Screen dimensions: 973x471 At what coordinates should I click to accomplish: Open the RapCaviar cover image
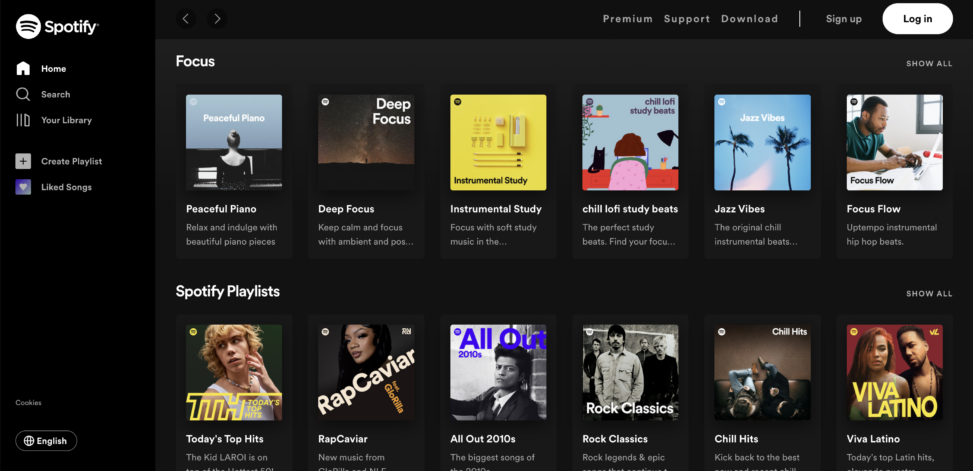tap(366, 372)
